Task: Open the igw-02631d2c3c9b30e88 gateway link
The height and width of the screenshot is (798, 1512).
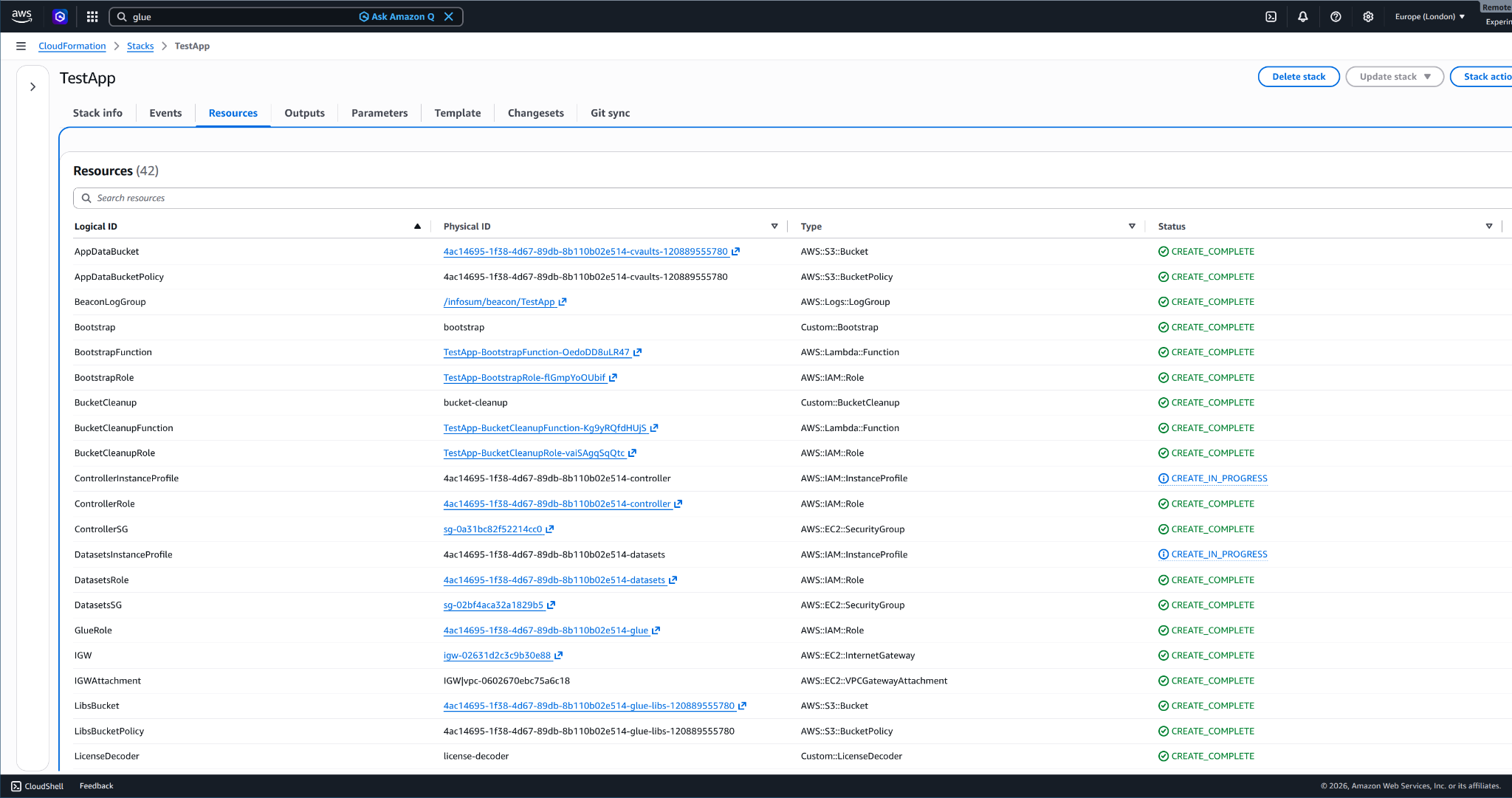Action: click(497, 656)
